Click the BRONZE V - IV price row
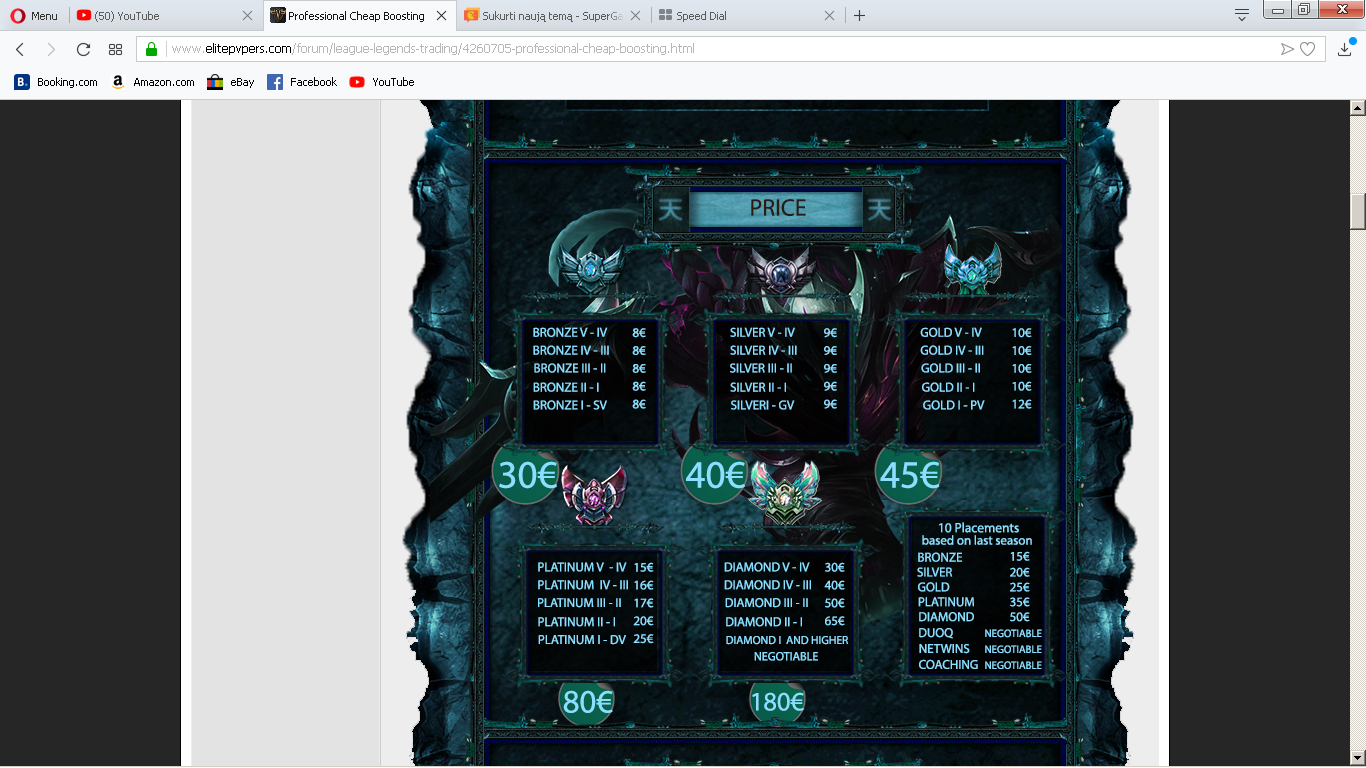The height and width of the screenshot is (768, 1366). (589, 333)
